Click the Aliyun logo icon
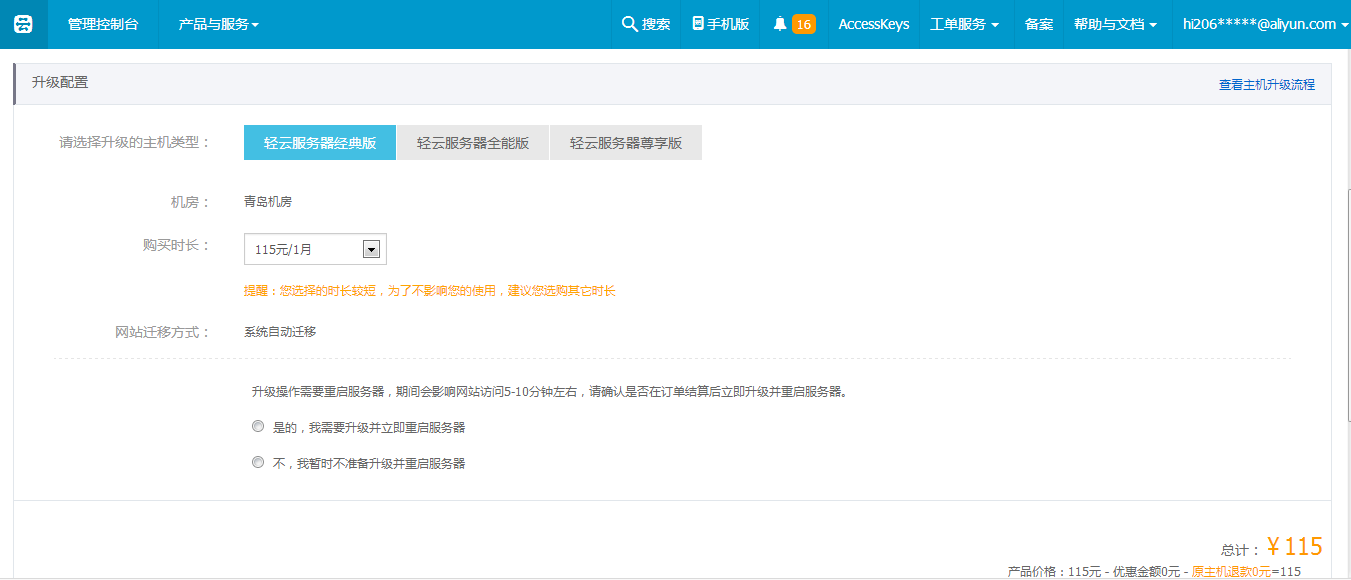Viewport: 1351px width, 580px height. (23, 24)
